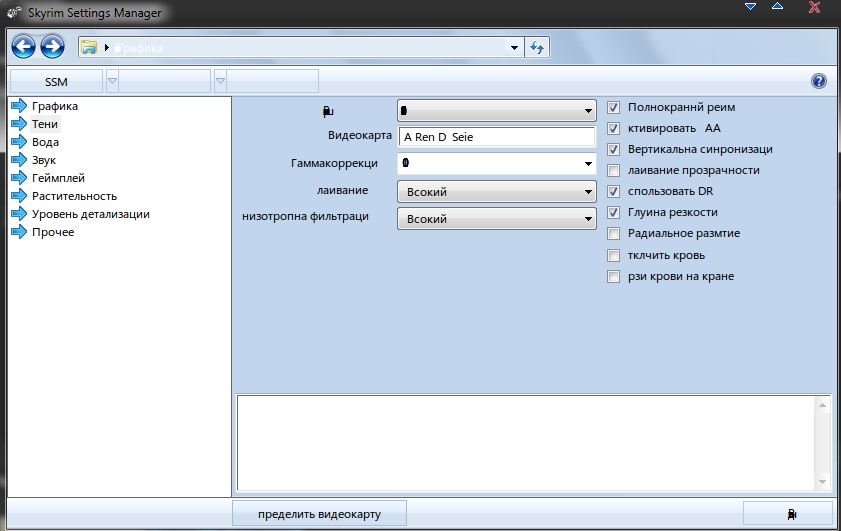Select Растительность in the left list
Image resolution: width=841 pixels, height=531 pixels.
[74, 196]
